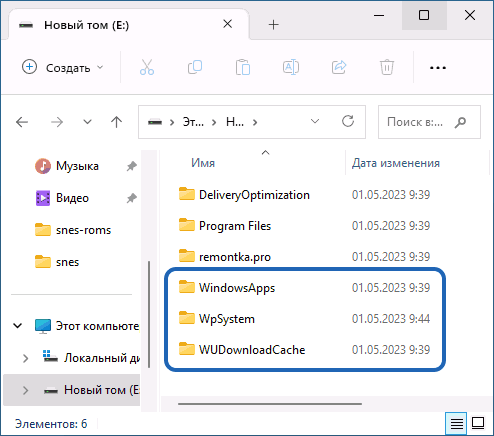Image resolution: width=494 pixels, height=436 pixels.
Task: Open the DeliveryOptimization folder icon
Action: coord(187,194)
